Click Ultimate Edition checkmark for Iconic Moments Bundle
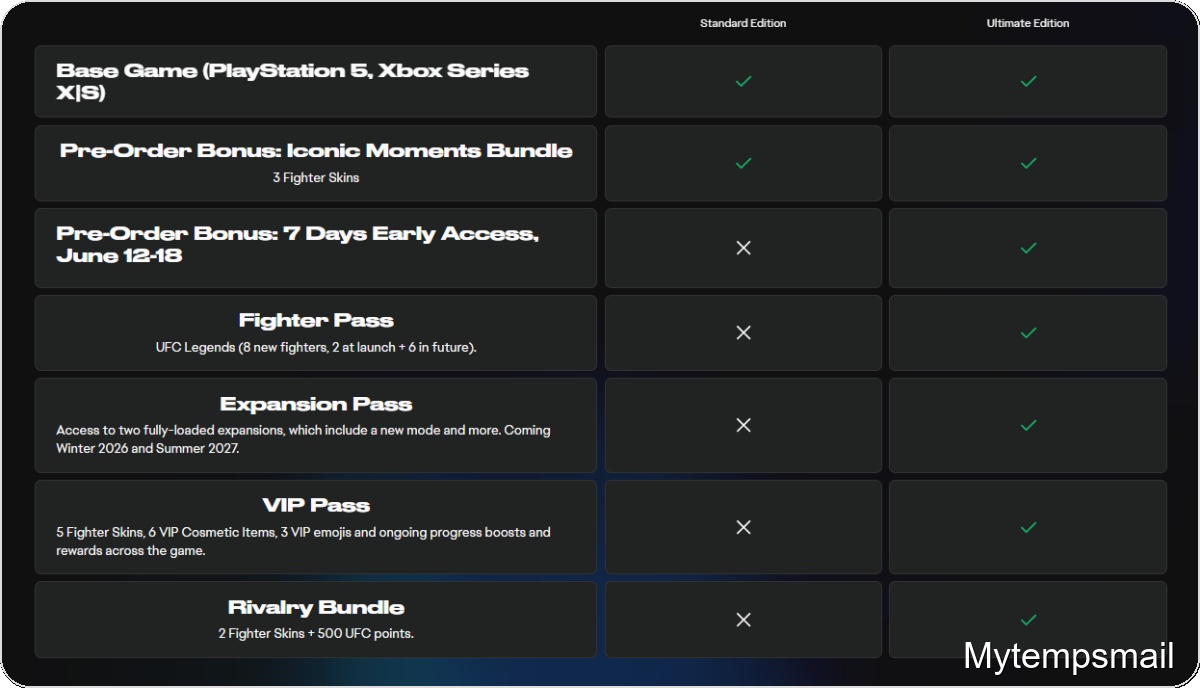 [x=1028, y=163]
